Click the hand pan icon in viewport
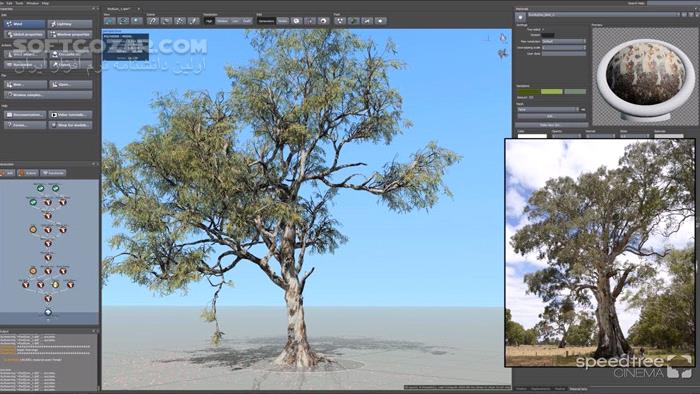The image size is (700, 394). pos(503,38)
